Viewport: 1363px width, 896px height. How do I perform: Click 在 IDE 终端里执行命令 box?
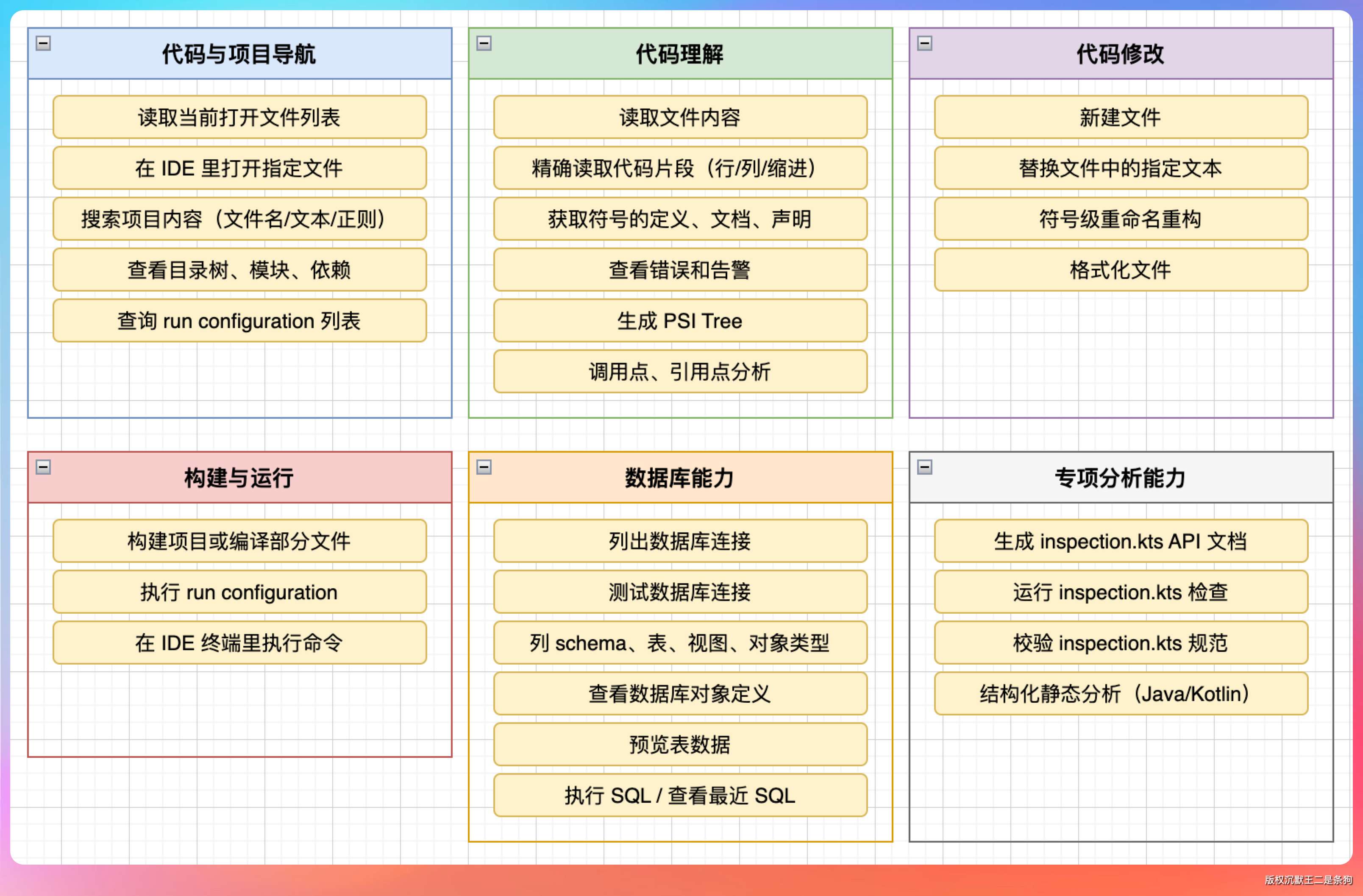(x=239, y=643)
